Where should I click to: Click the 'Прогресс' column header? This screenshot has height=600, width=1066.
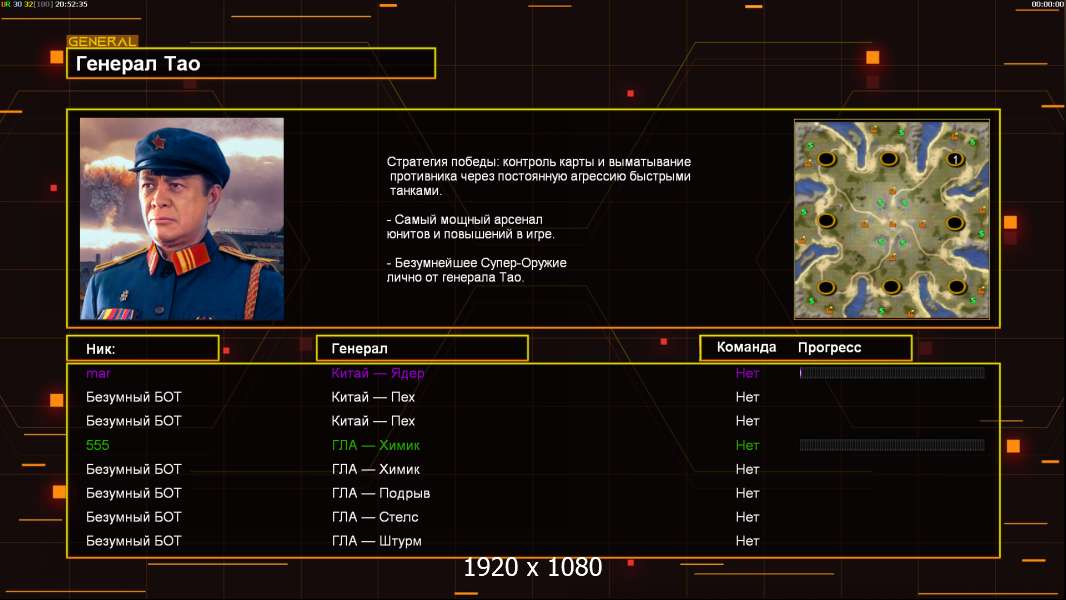pos(829,347)
